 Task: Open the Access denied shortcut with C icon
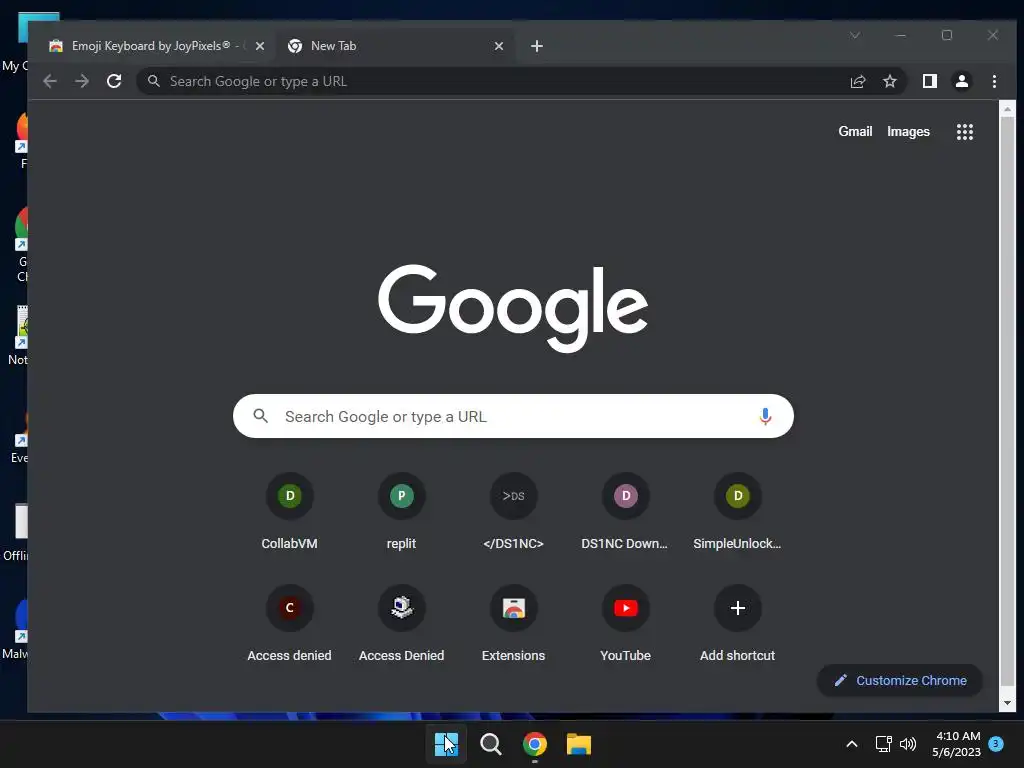tap(289, 624)
